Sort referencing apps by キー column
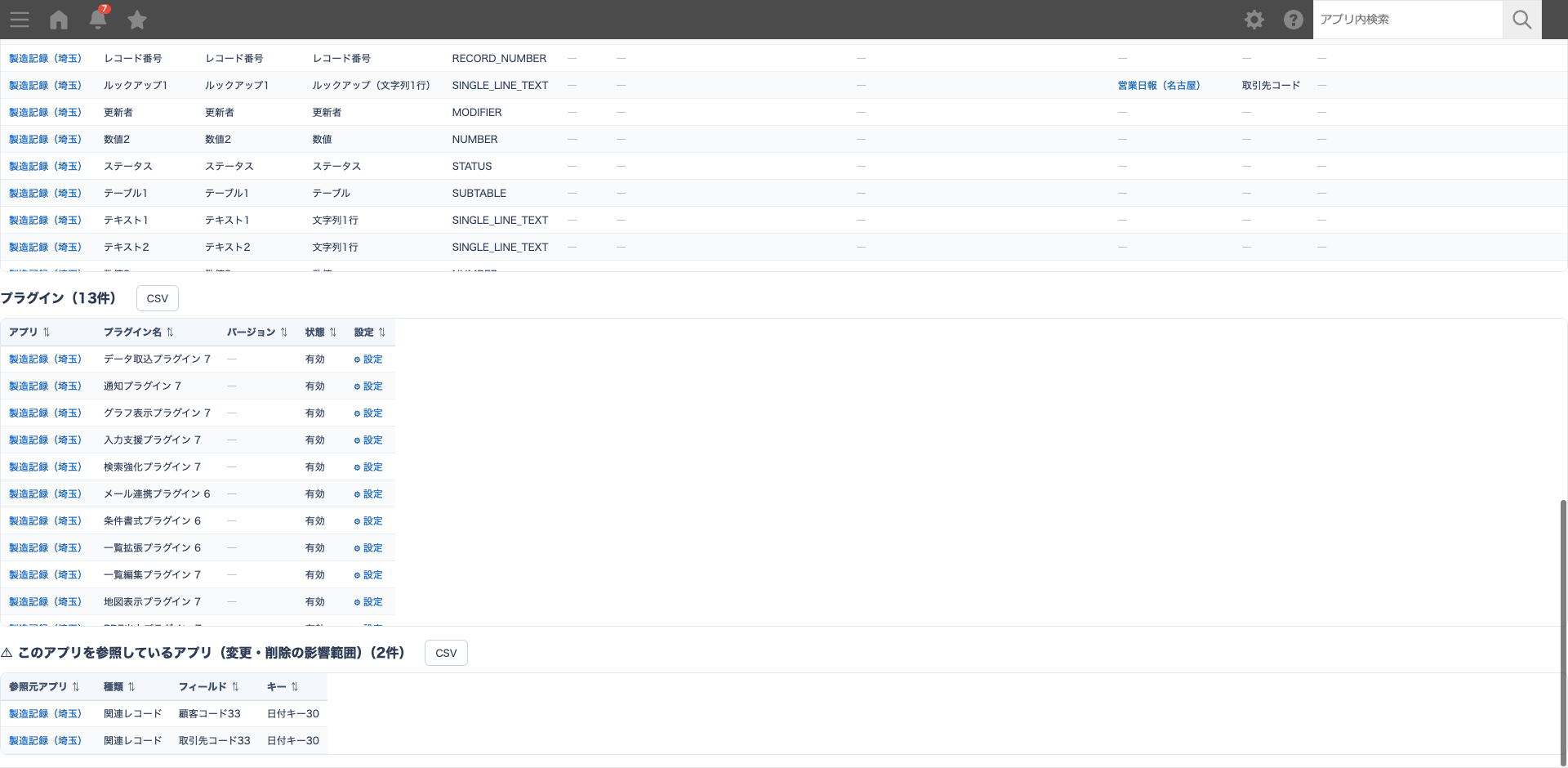Screen dimensions: 1568x768 pos(283,686)
